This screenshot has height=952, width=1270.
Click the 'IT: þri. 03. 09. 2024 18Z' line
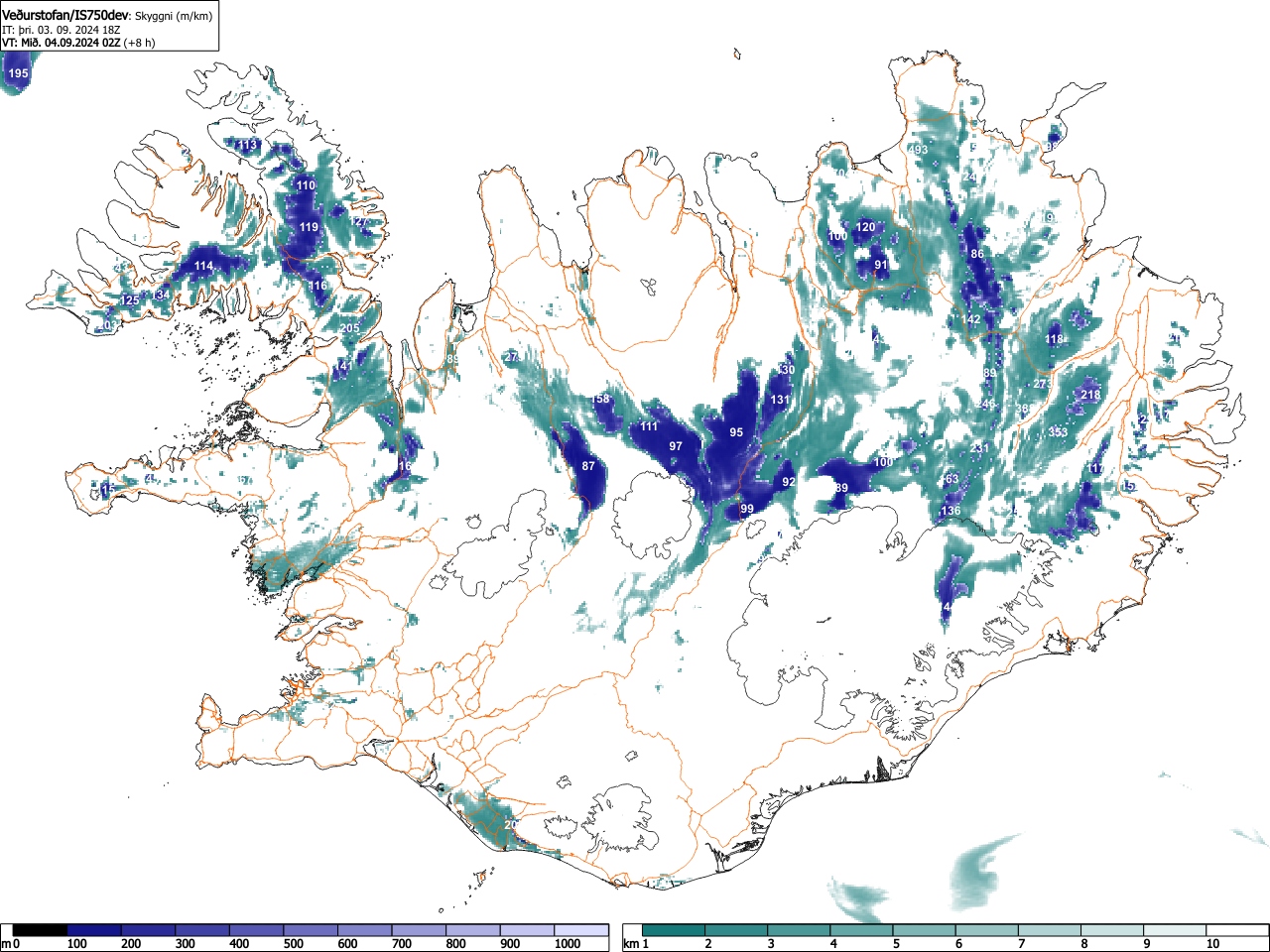pyautogui.click(x=61, y=30)
